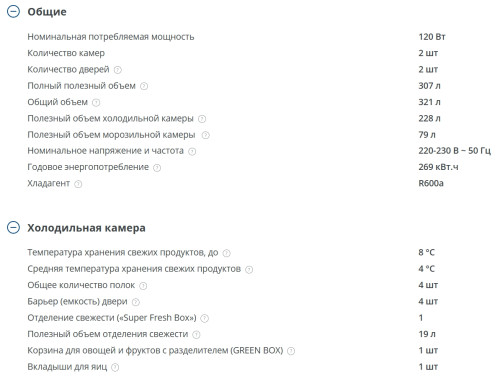
Task: Click help icon for Полезный объем морозильной камеры
Action: click(206, 135)
